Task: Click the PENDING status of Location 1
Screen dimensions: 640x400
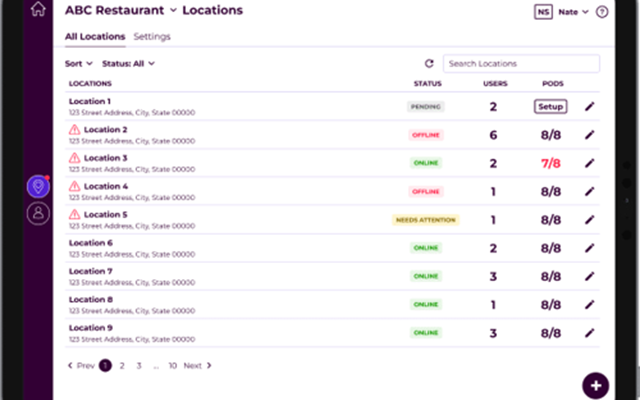Action: point(426,107)
